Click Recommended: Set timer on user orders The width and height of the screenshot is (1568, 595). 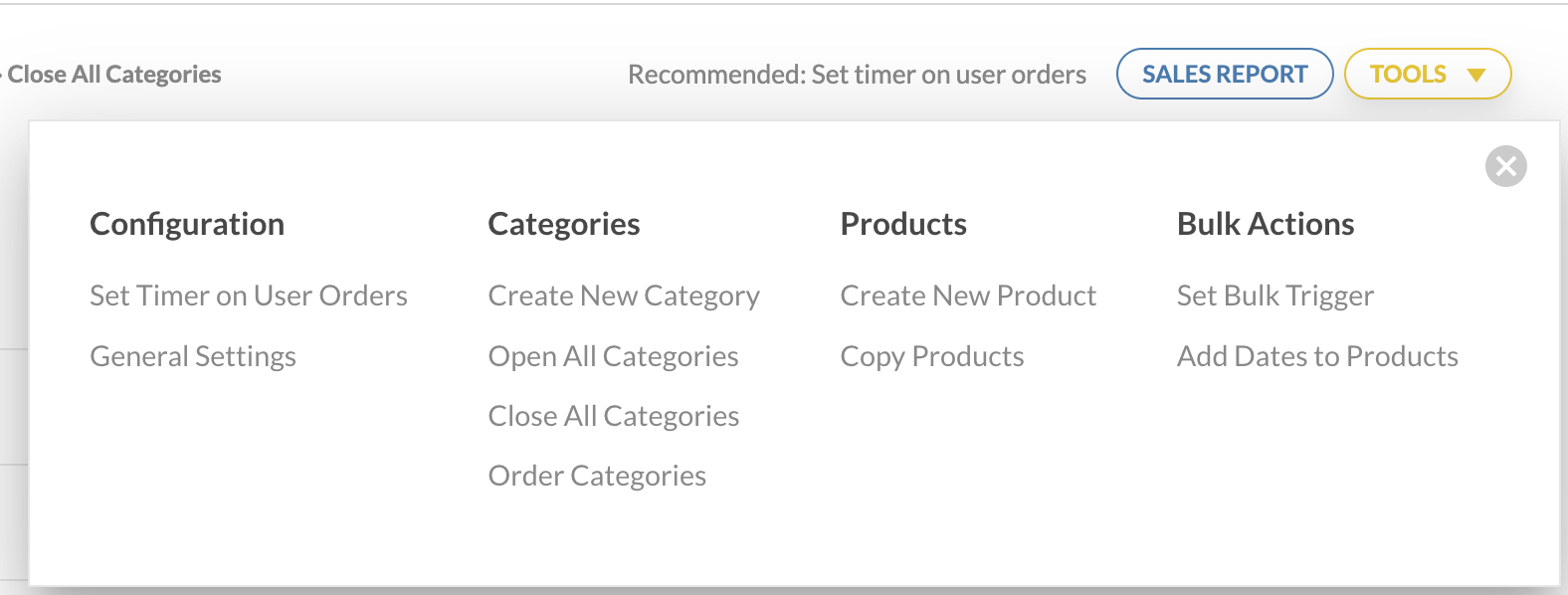[857, 75]
